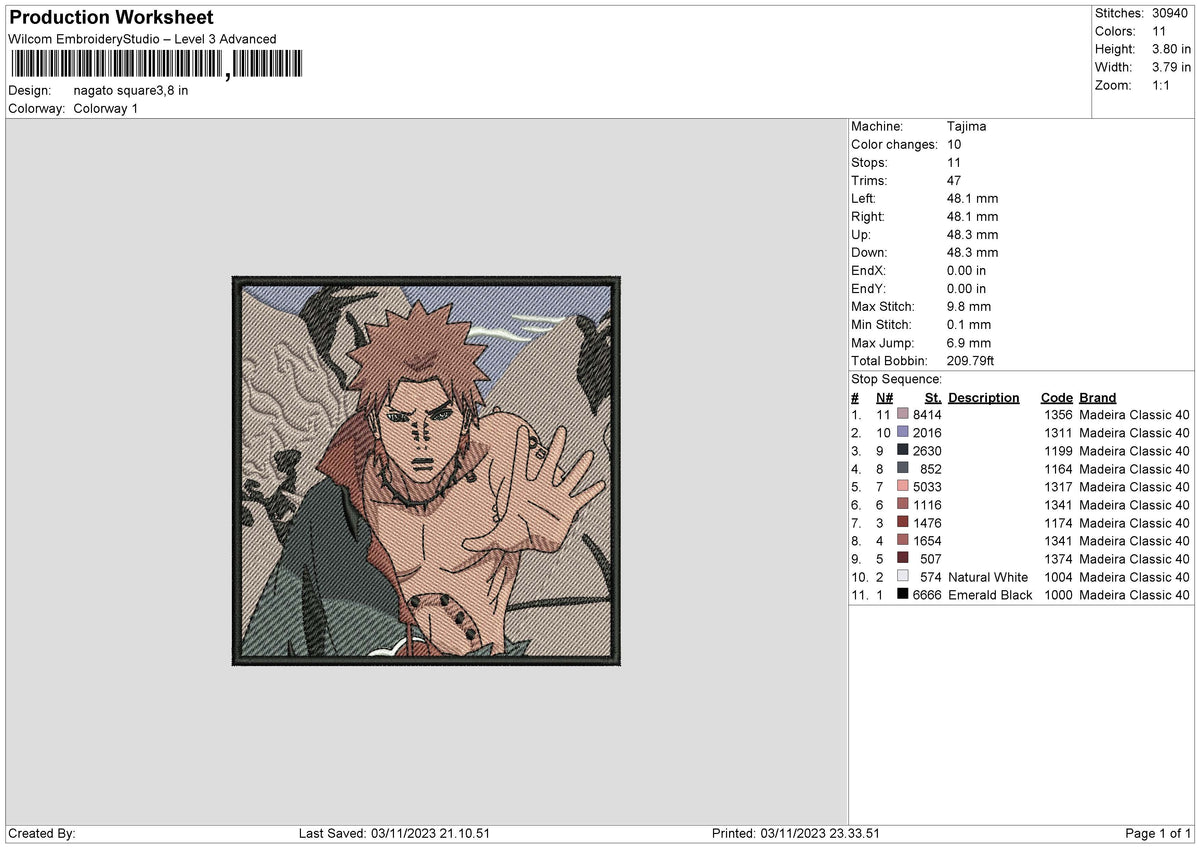The image size is (1200, 848).
Task: Click thread code 1164
Action: (x=1056, y=469)
